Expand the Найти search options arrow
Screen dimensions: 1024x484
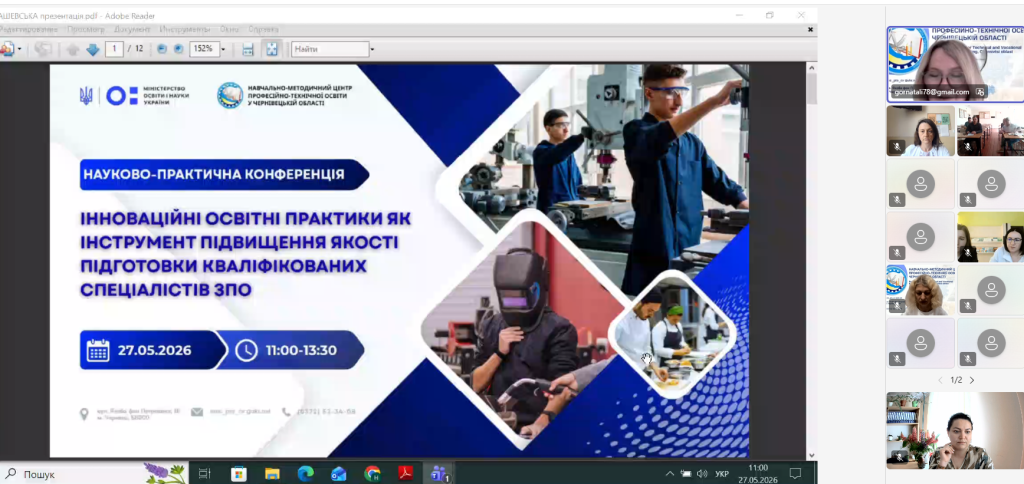click(x=373, y=49)
